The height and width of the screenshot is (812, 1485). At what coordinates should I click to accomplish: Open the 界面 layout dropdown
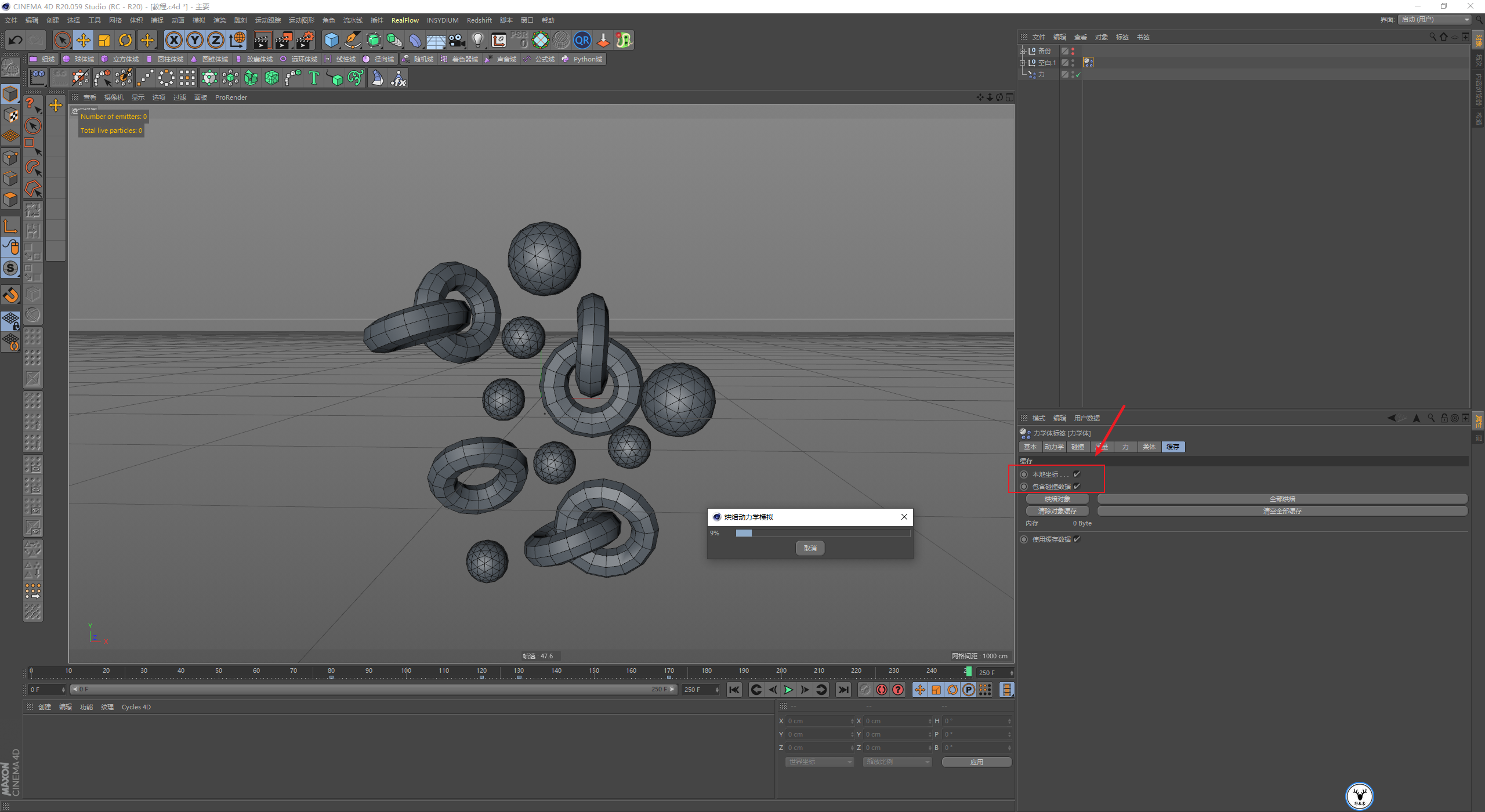[x=1435, y=20]
